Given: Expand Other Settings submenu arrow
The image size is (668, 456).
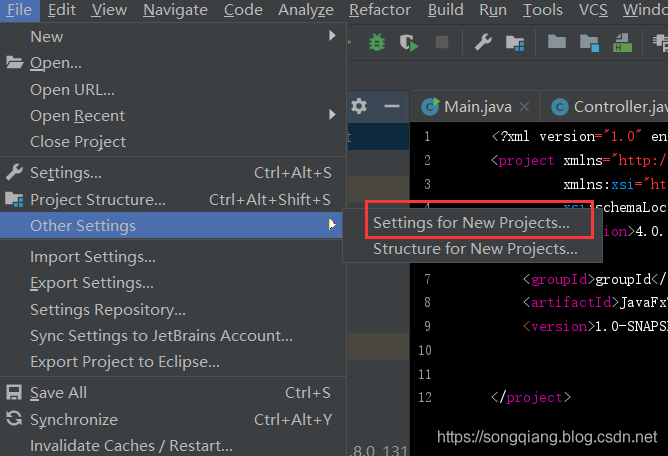Looking at the screenshot, I should click(x=331, y=225).
